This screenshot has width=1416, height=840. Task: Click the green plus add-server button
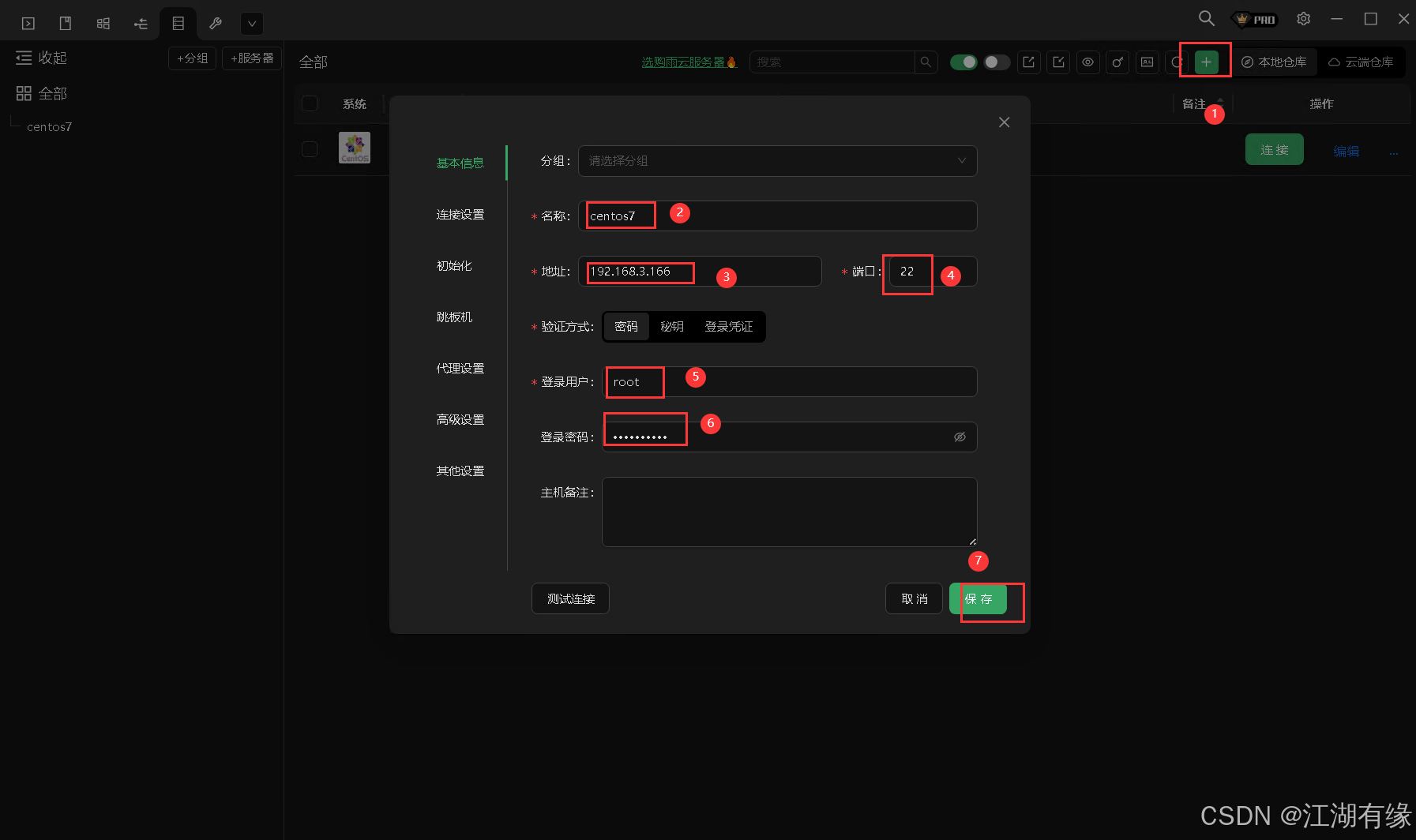point(1207,62)
